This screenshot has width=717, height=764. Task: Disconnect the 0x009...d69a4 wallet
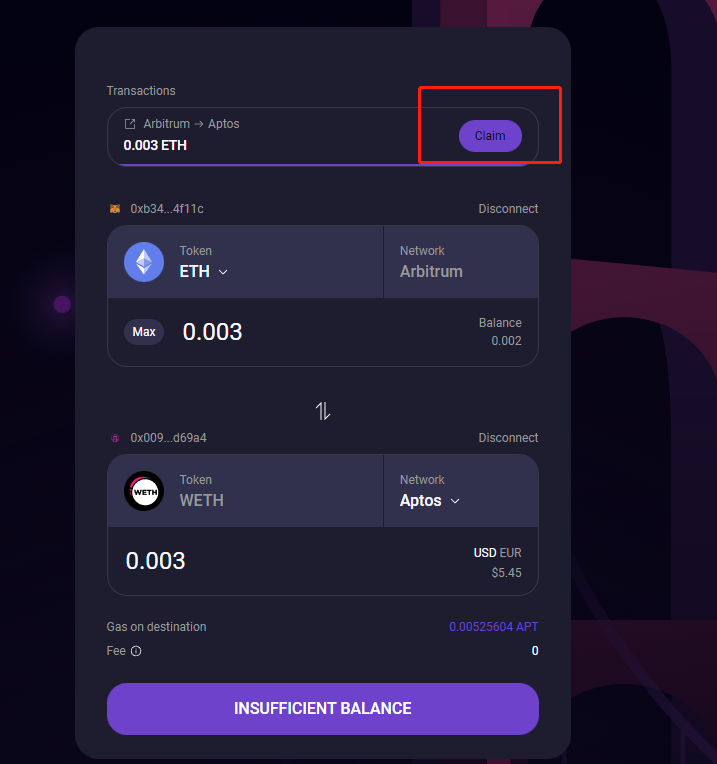pos(508,438)
